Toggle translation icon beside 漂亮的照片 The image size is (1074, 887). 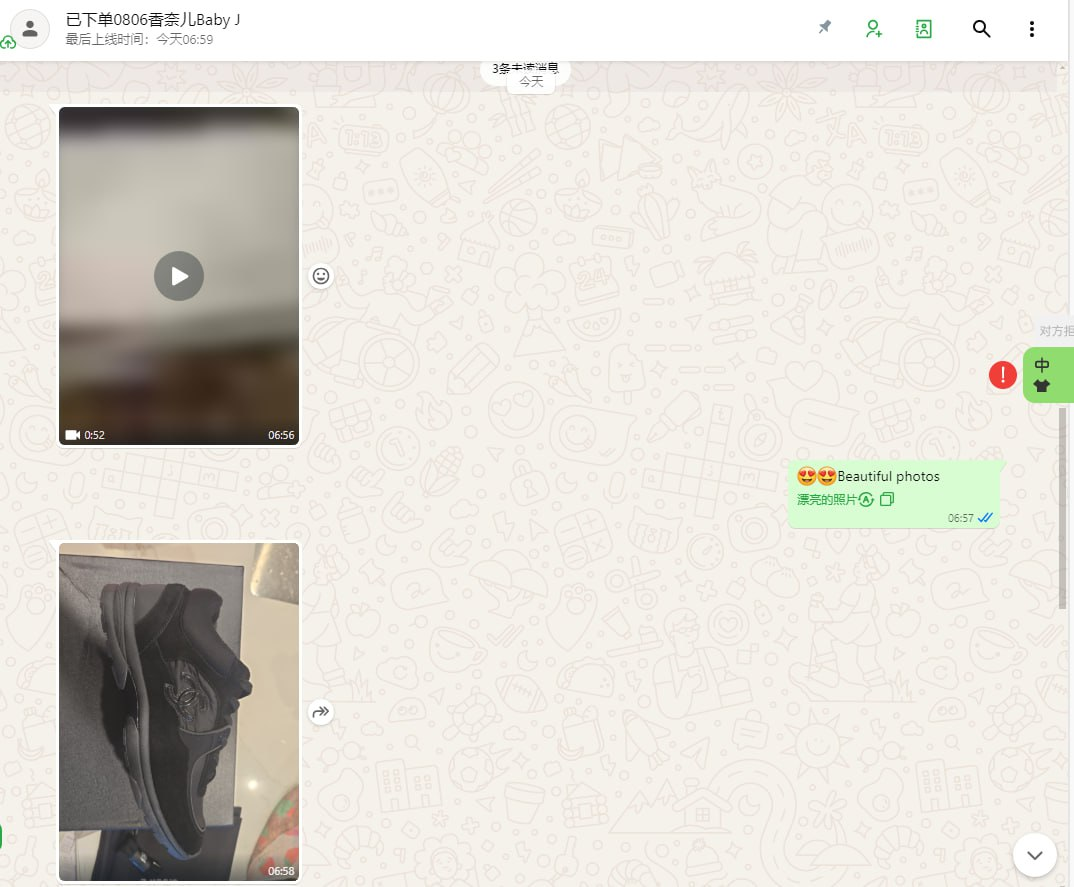(x=866, y=499)
